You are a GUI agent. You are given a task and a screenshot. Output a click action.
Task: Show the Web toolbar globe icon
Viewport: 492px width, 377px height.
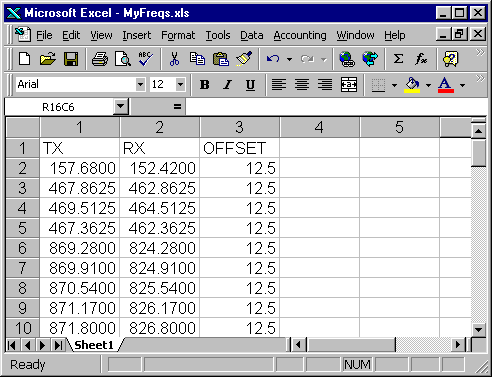pos(370,60)
